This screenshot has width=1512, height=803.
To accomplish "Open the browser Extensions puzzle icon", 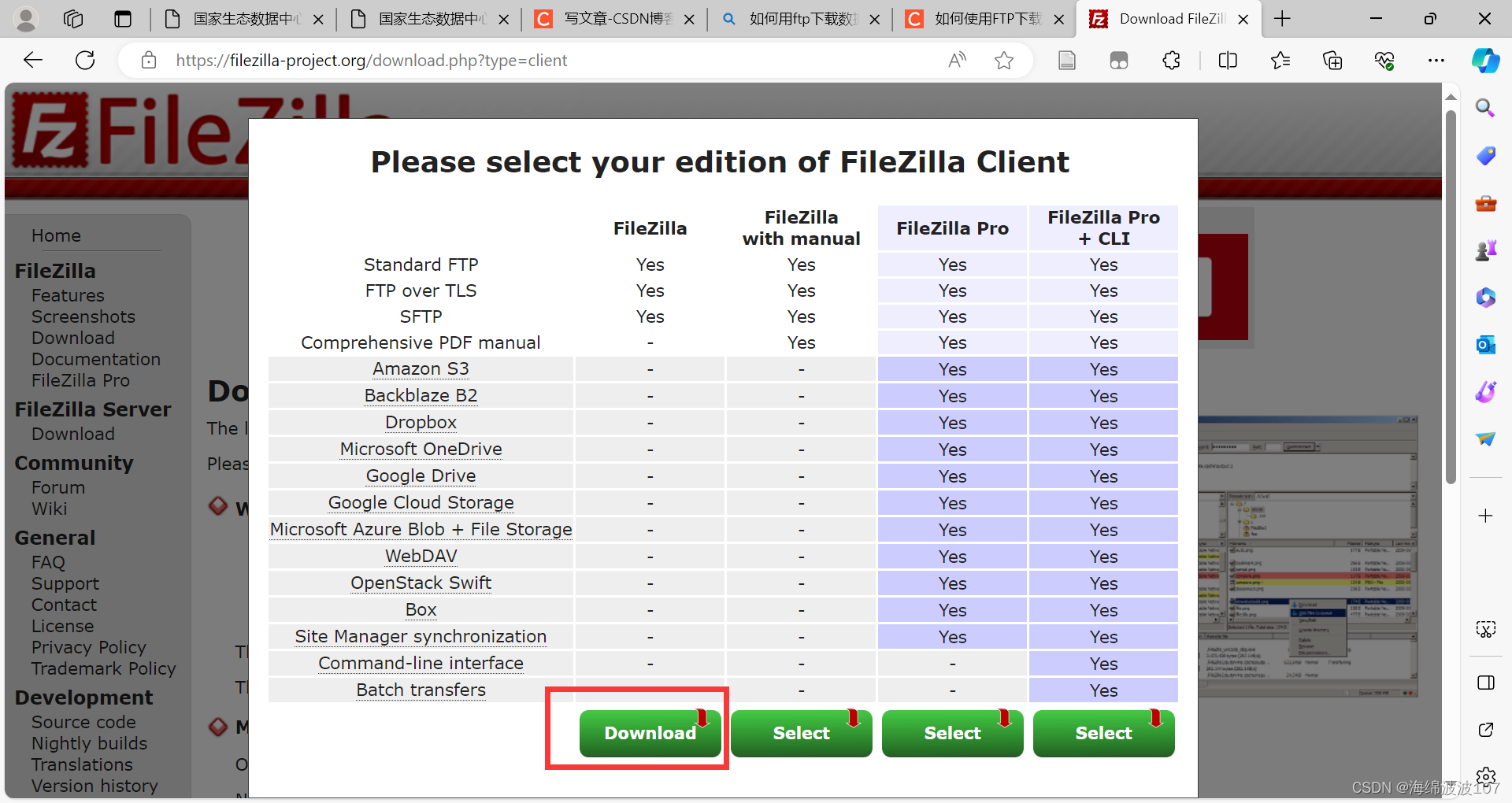I will pyautogui.click(x=1171, y=61).
